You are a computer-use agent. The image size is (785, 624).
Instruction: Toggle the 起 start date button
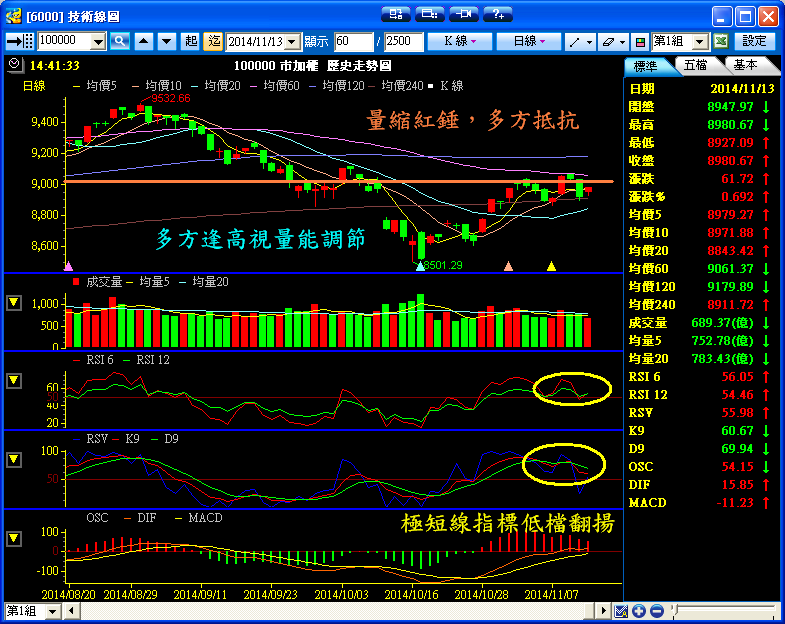click(x=191, y=41)
